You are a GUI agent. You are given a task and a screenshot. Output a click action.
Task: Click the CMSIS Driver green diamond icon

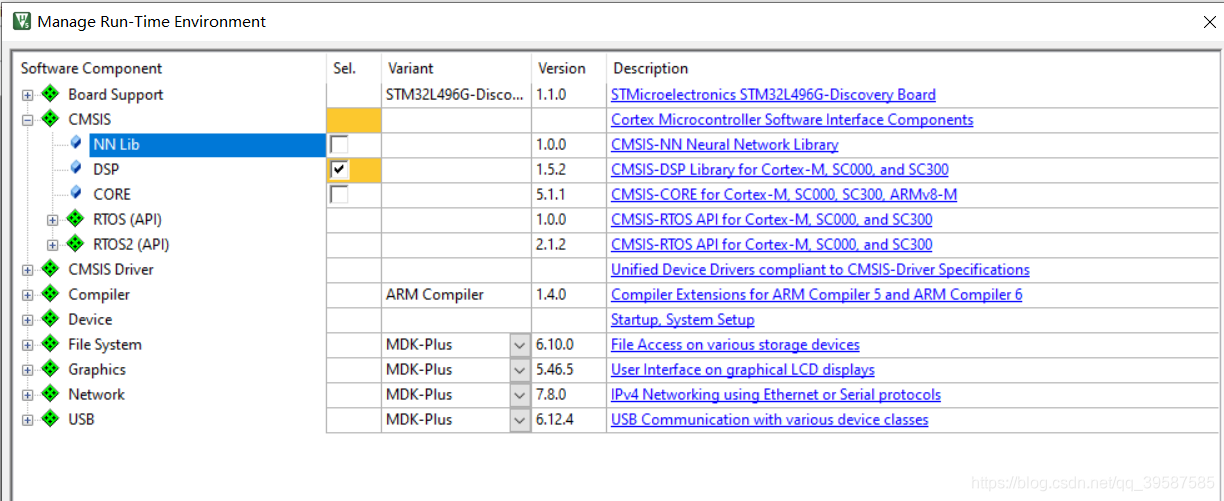click(x=50, y=269)
